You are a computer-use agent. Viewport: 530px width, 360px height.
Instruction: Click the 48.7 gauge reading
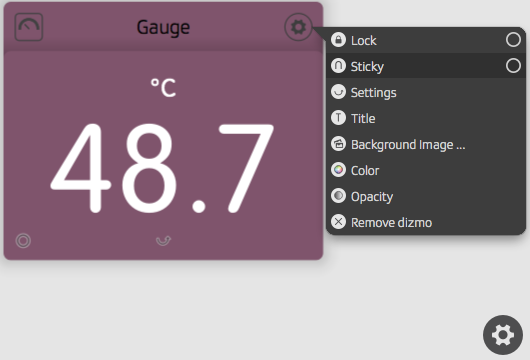pos(162,168)
